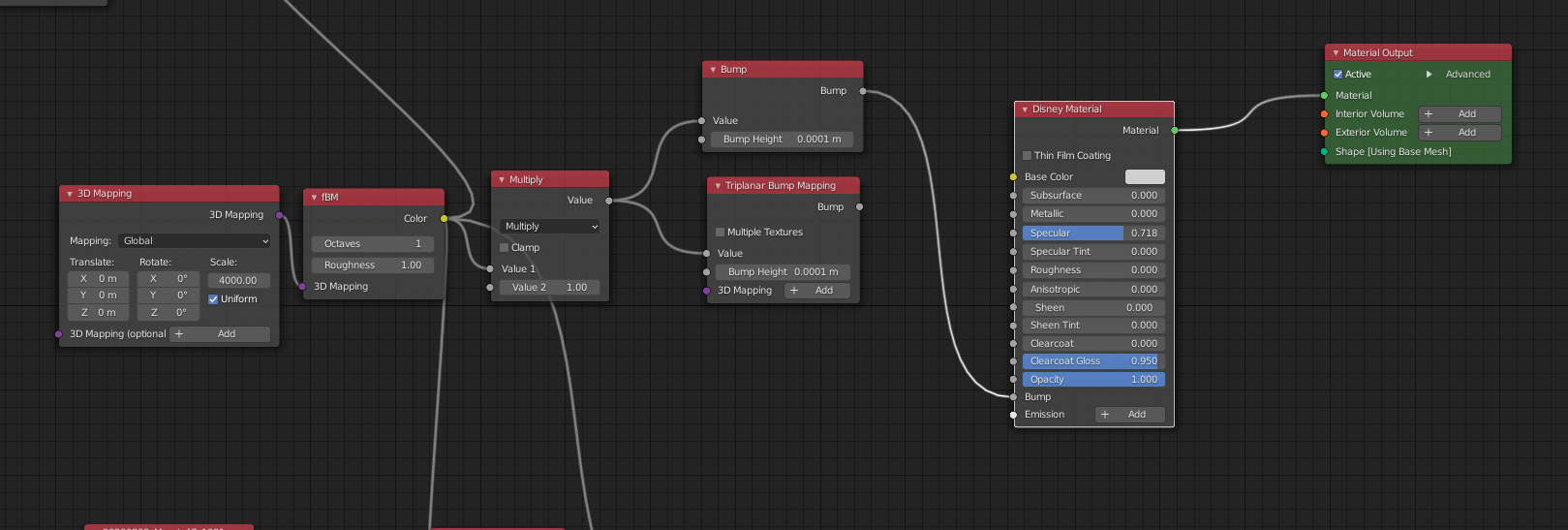Enable the Clamp checkbox in Multiply node
1568x530 pixels.
click(x=505, y=248)
